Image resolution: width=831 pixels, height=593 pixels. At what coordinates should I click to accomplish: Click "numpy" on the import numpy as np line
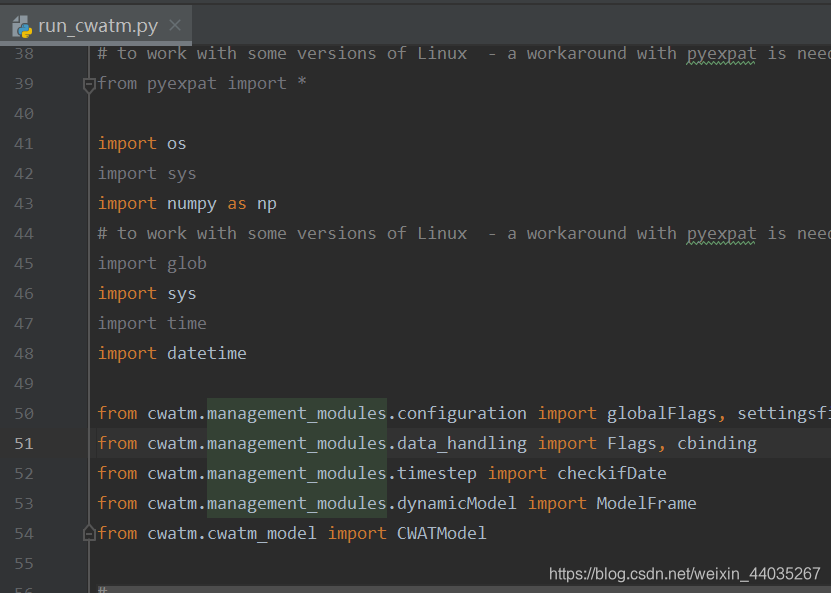(192, 204)
